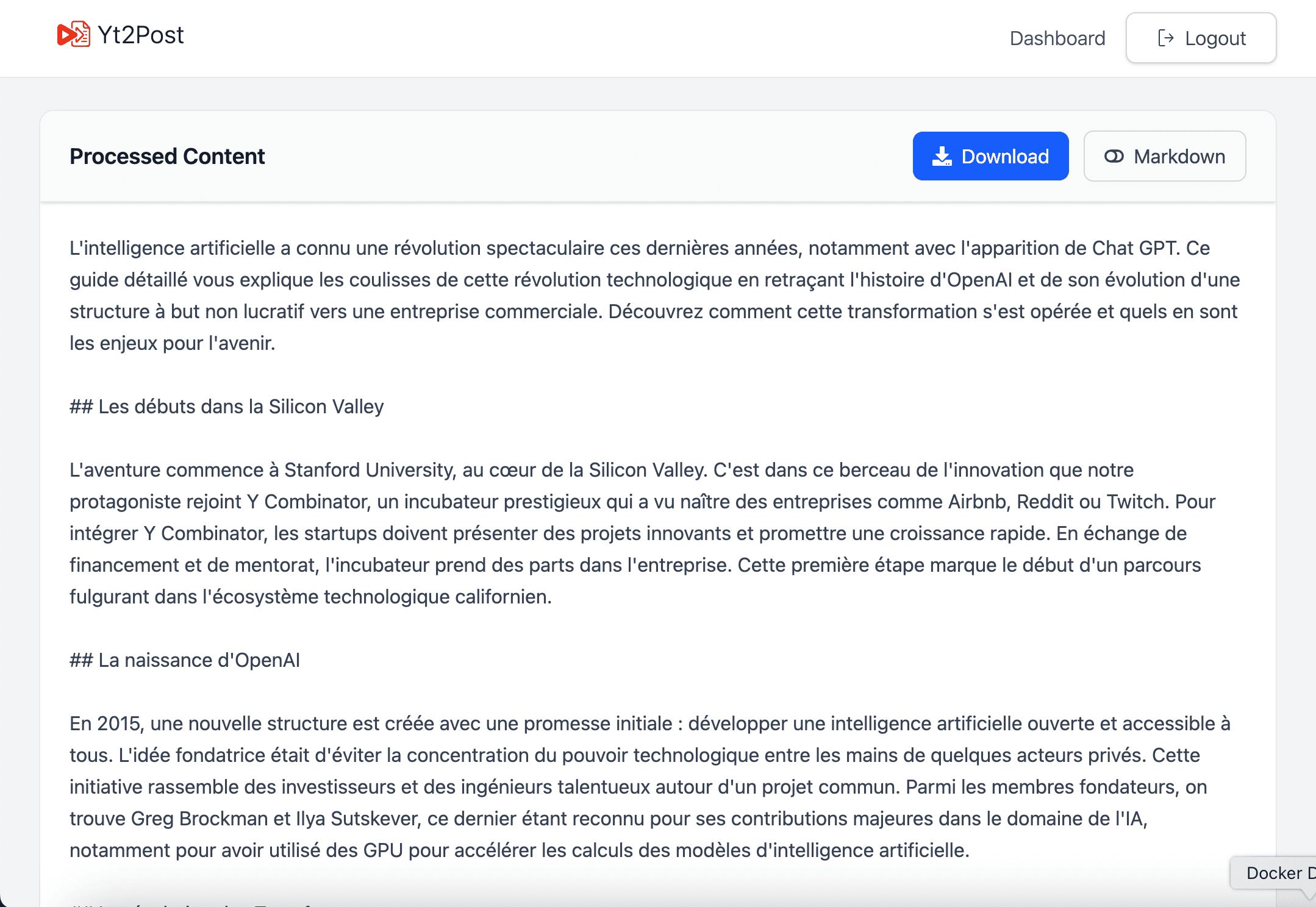1316x907 pixels.
Task: Go to the Dashboard link
Action: click(1057, 38)
